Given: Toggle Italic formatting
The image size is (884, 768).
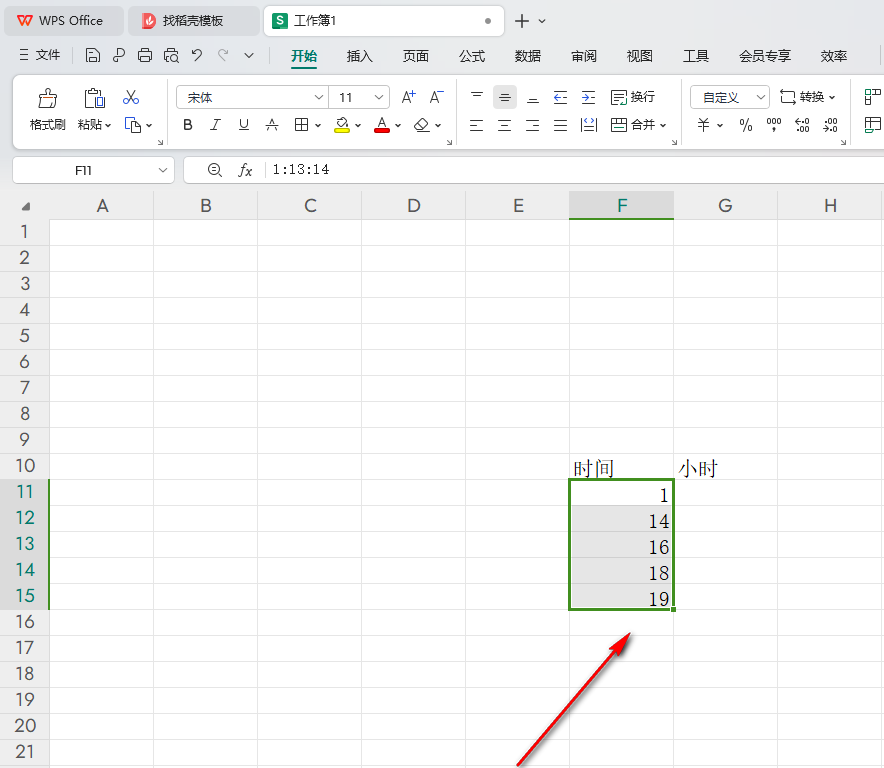Looking at the screenshot, I should click(x=216, y=126).
